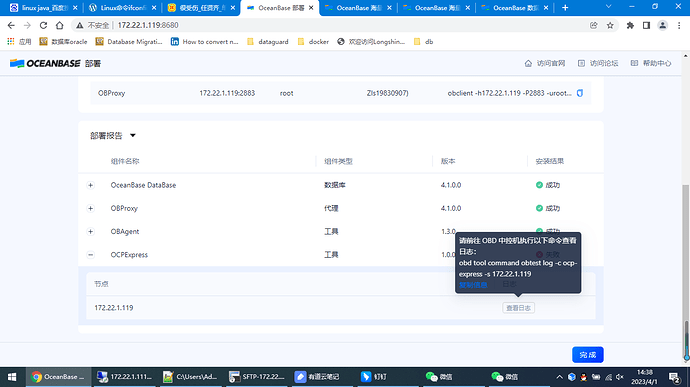This screenshot has width=690, height=387.
Task: Open the Database Migrati... bookmark
Action: [x=129, y=42]
